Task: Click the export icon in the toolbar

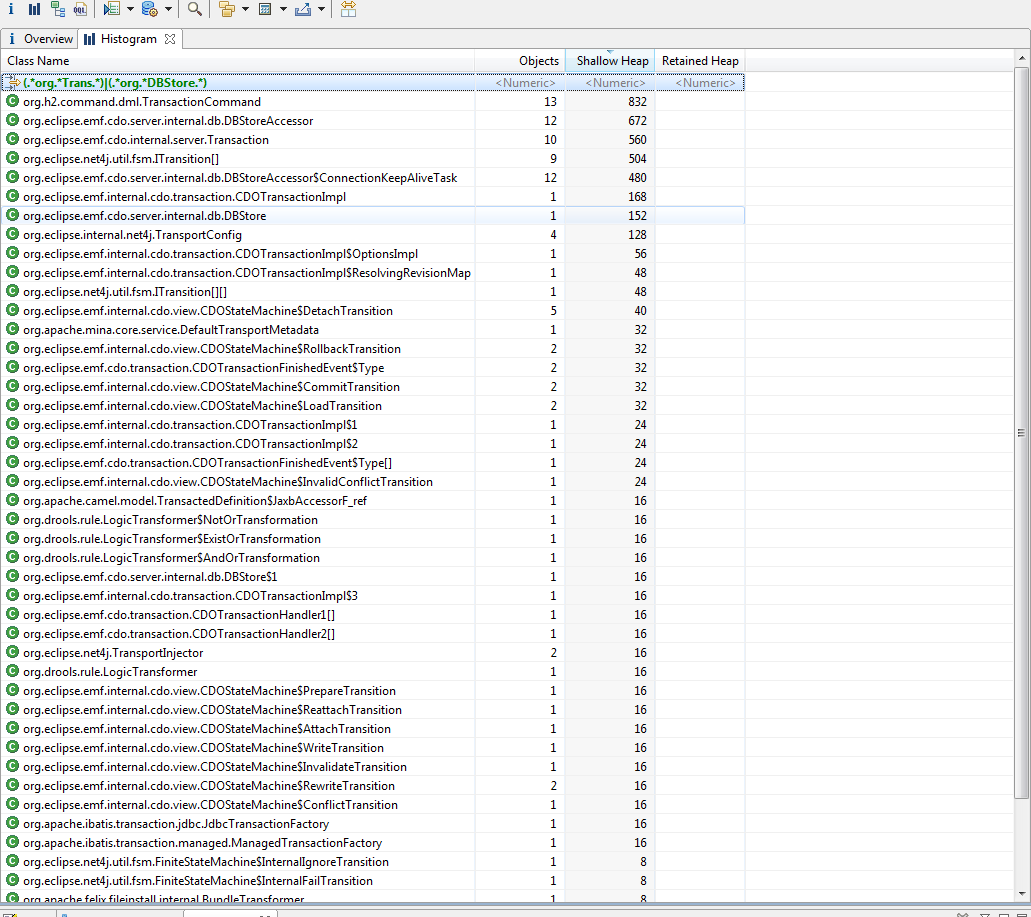Action: pyautogui.click(x=303, y=9)
